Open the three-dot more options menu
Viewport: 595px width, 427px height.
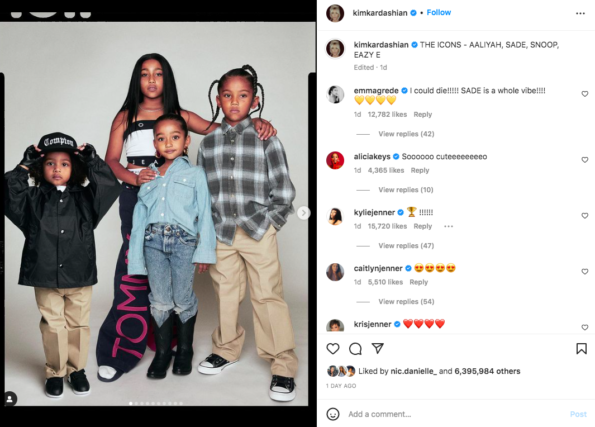(580, 13)
